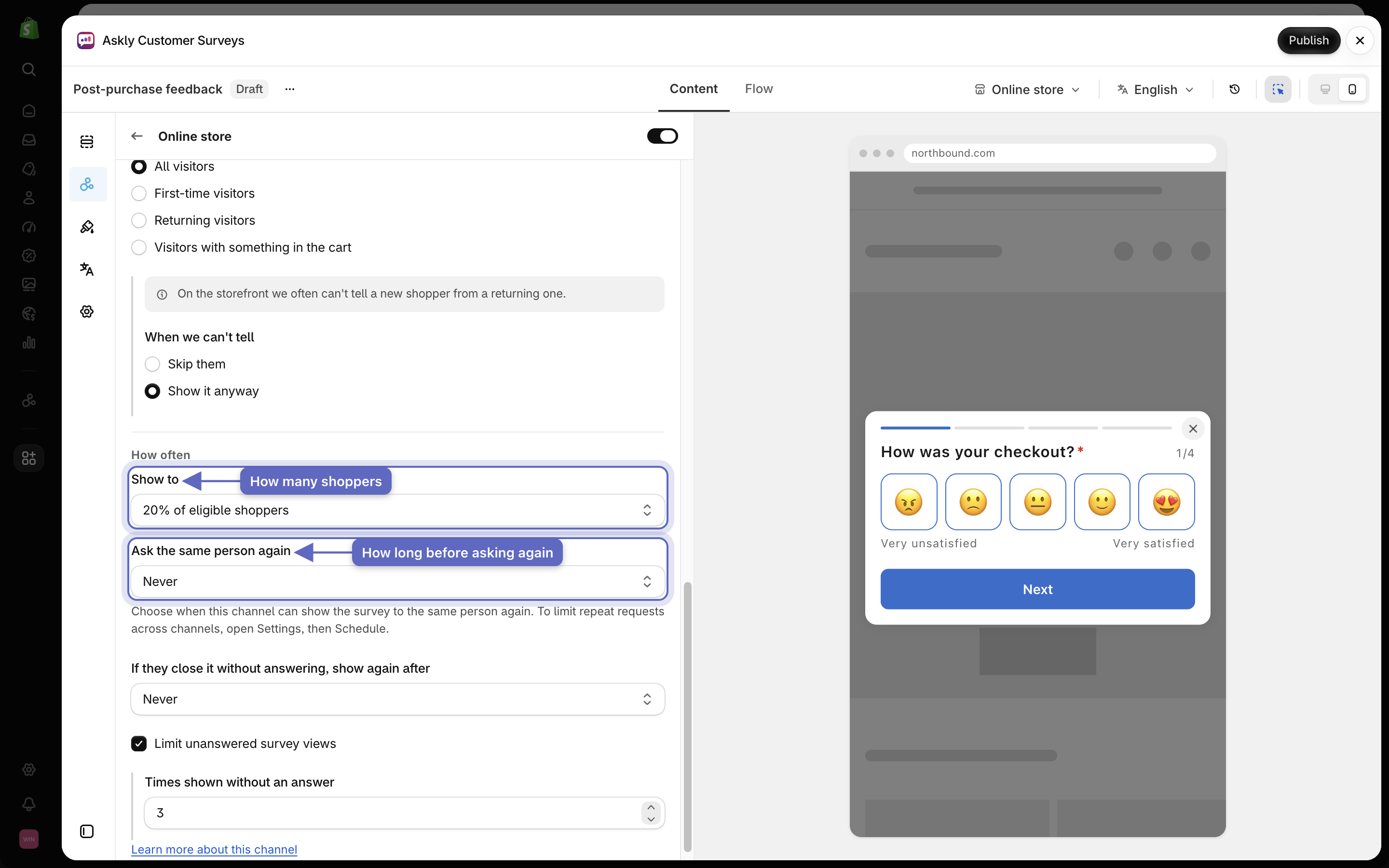Screen dimensions: 1389x868
Task: Toggle the element inspector selection icon
Action: pos(1278,89)
